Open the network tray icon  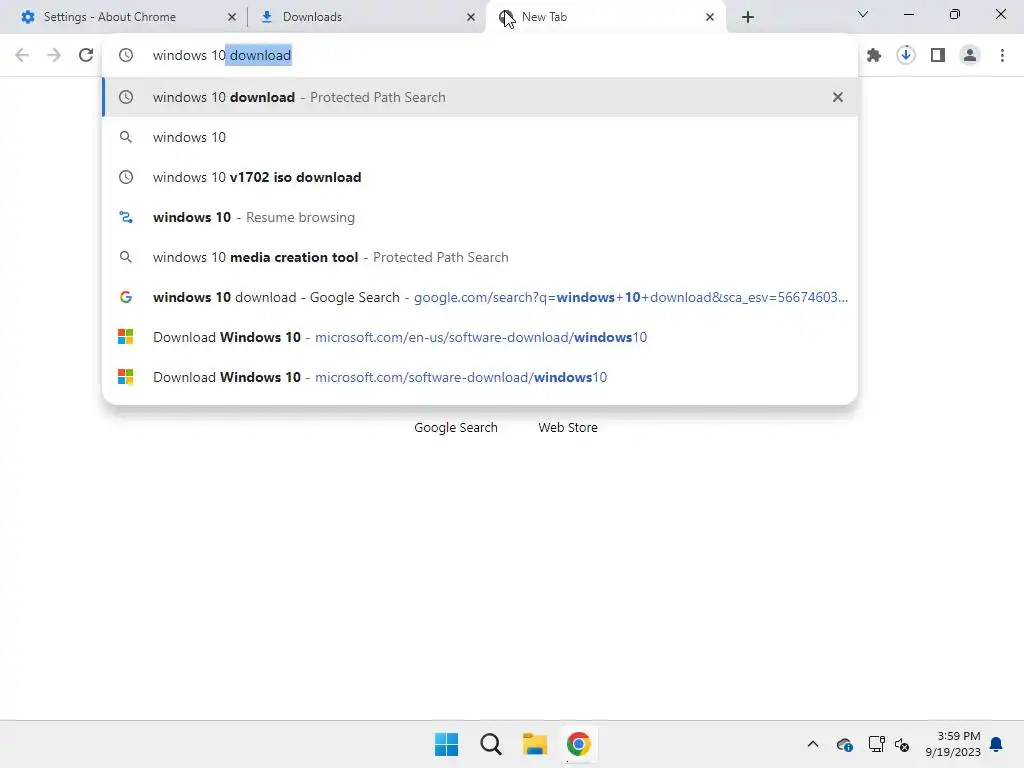[876, 744]
